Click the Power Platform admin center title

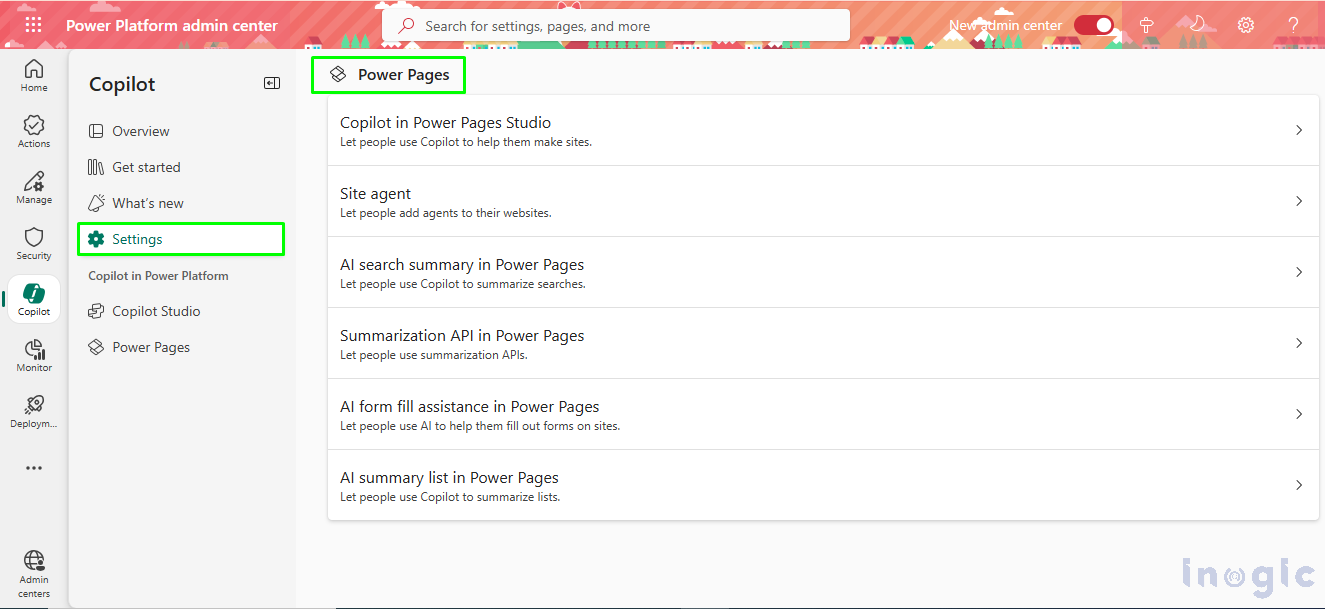[172, 26]
